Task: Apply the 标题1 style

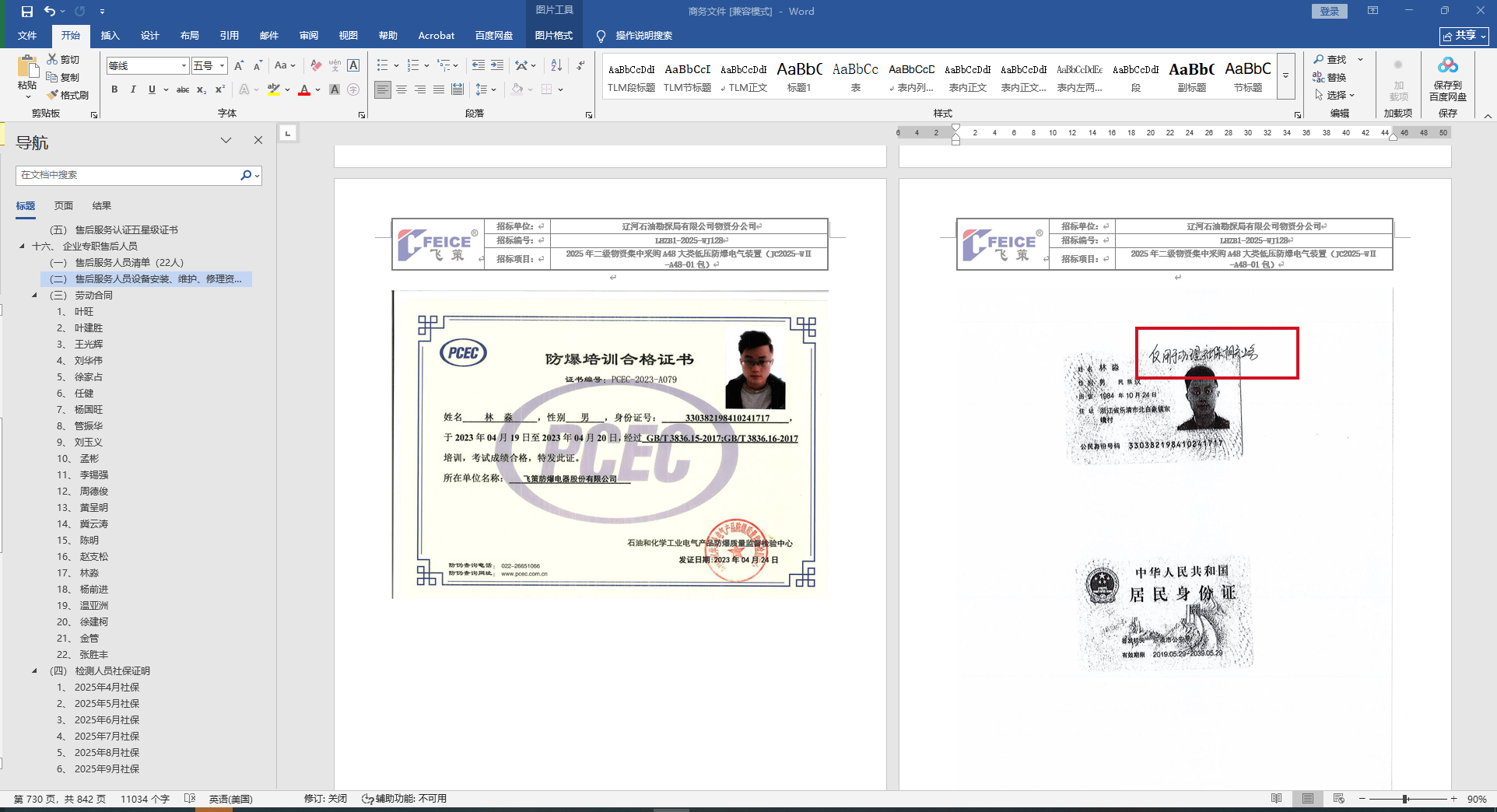Action: tap(799, 76)
